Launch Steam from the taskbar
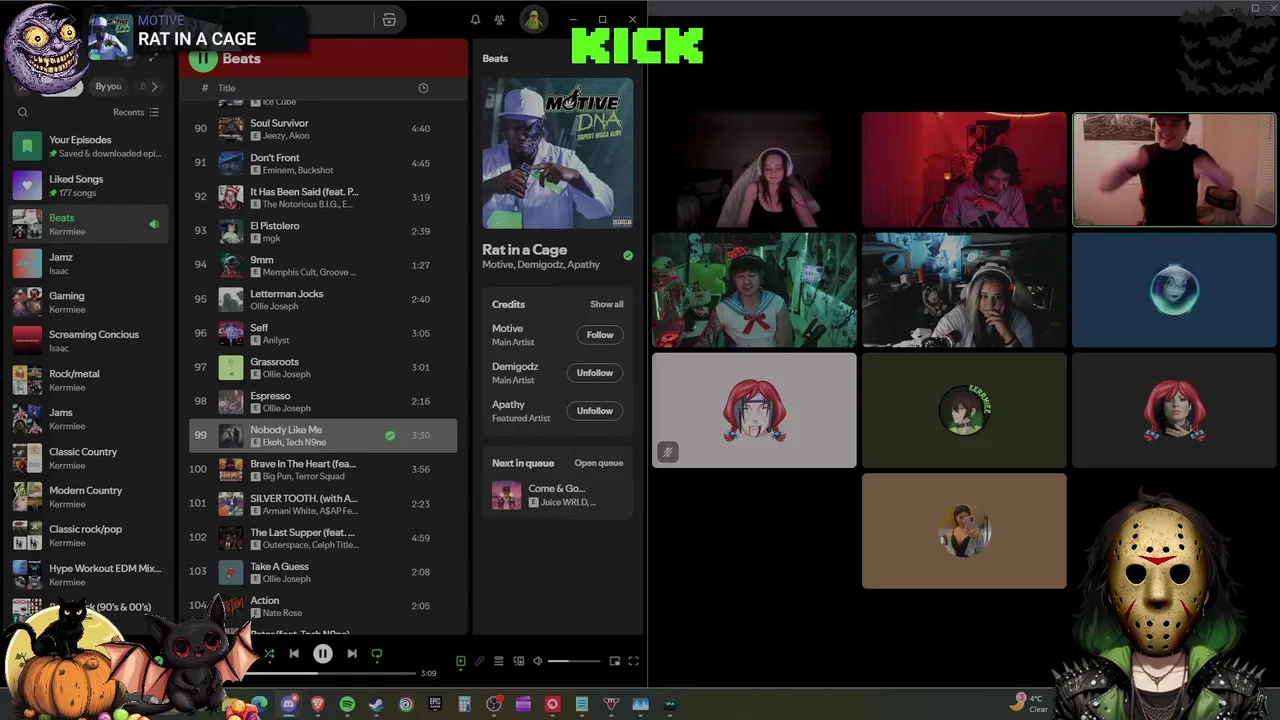1280x720 pixels. click(x=376, y=704)
